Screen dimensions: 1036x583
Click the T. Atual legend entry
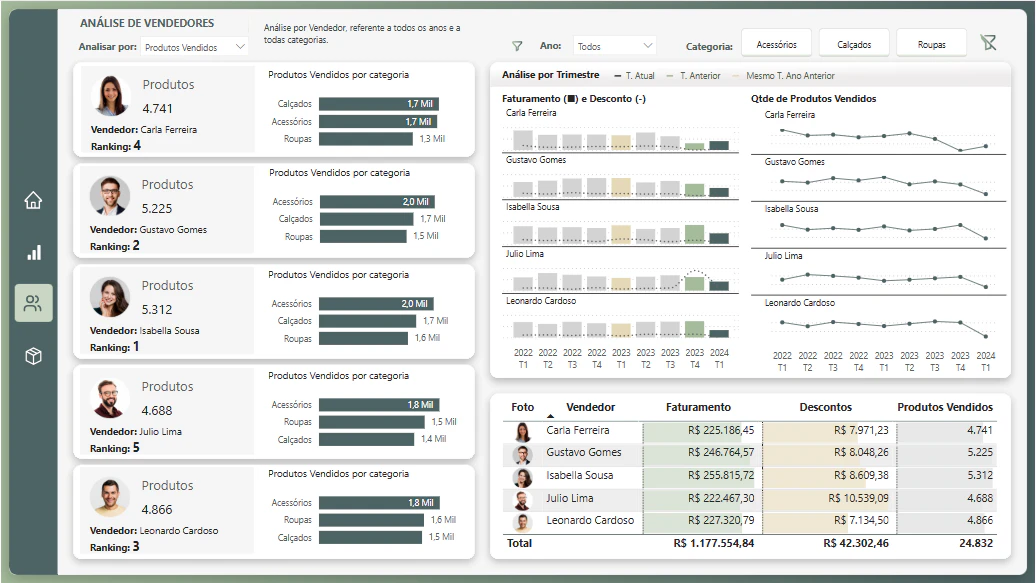[634, 76]
